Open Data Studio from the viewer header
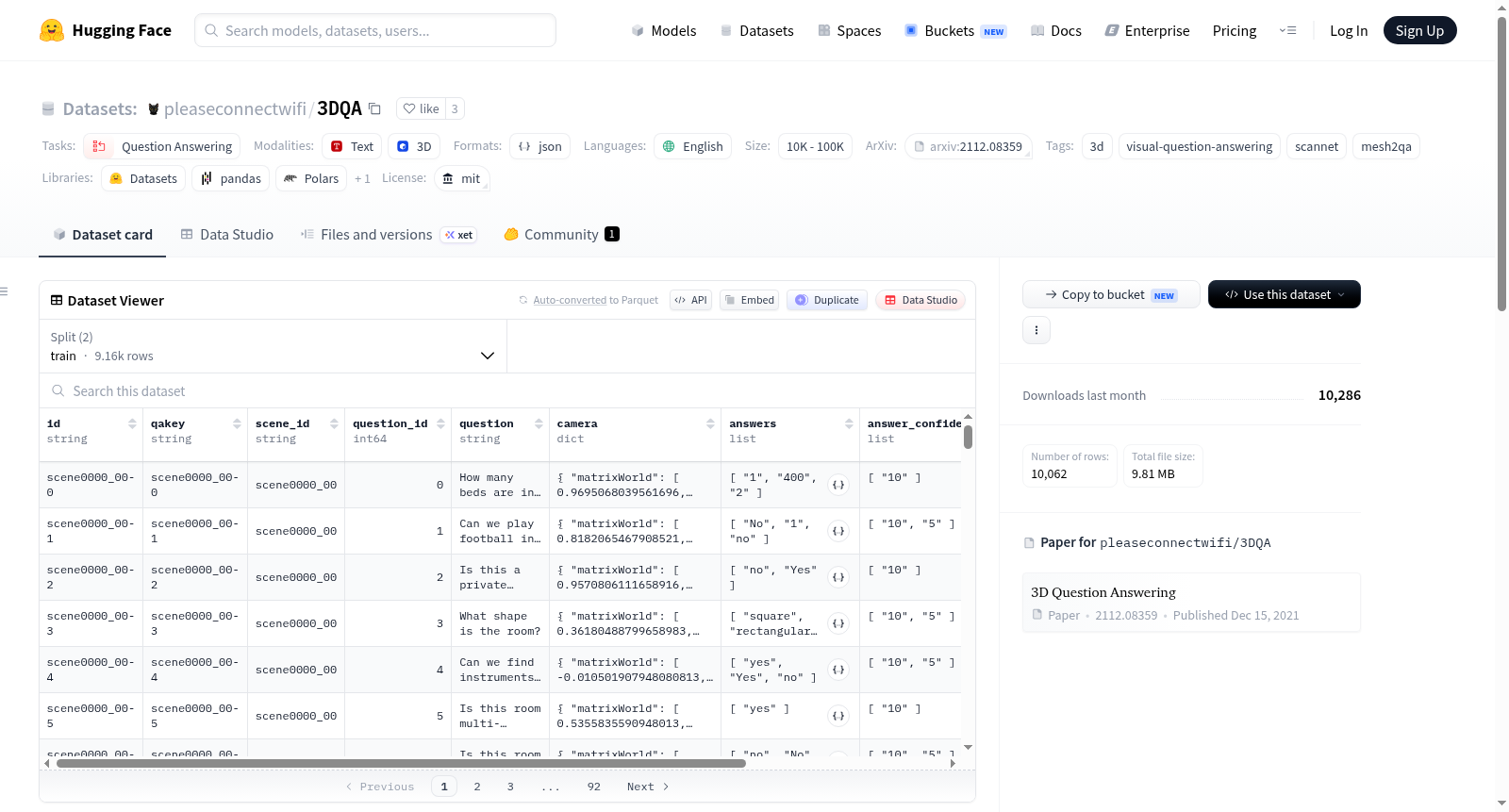The image size is (1509, 812). click(x=920, y=300)
